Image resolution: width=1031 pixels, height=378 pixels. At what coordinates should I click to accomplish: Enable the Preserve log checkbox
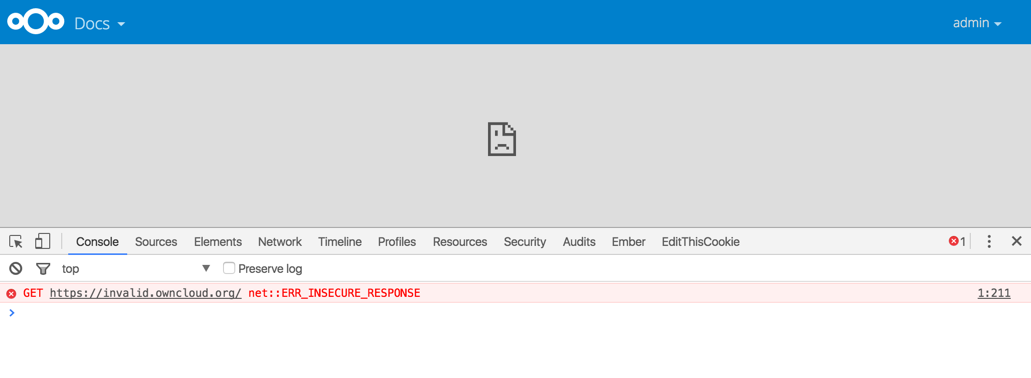229,268
